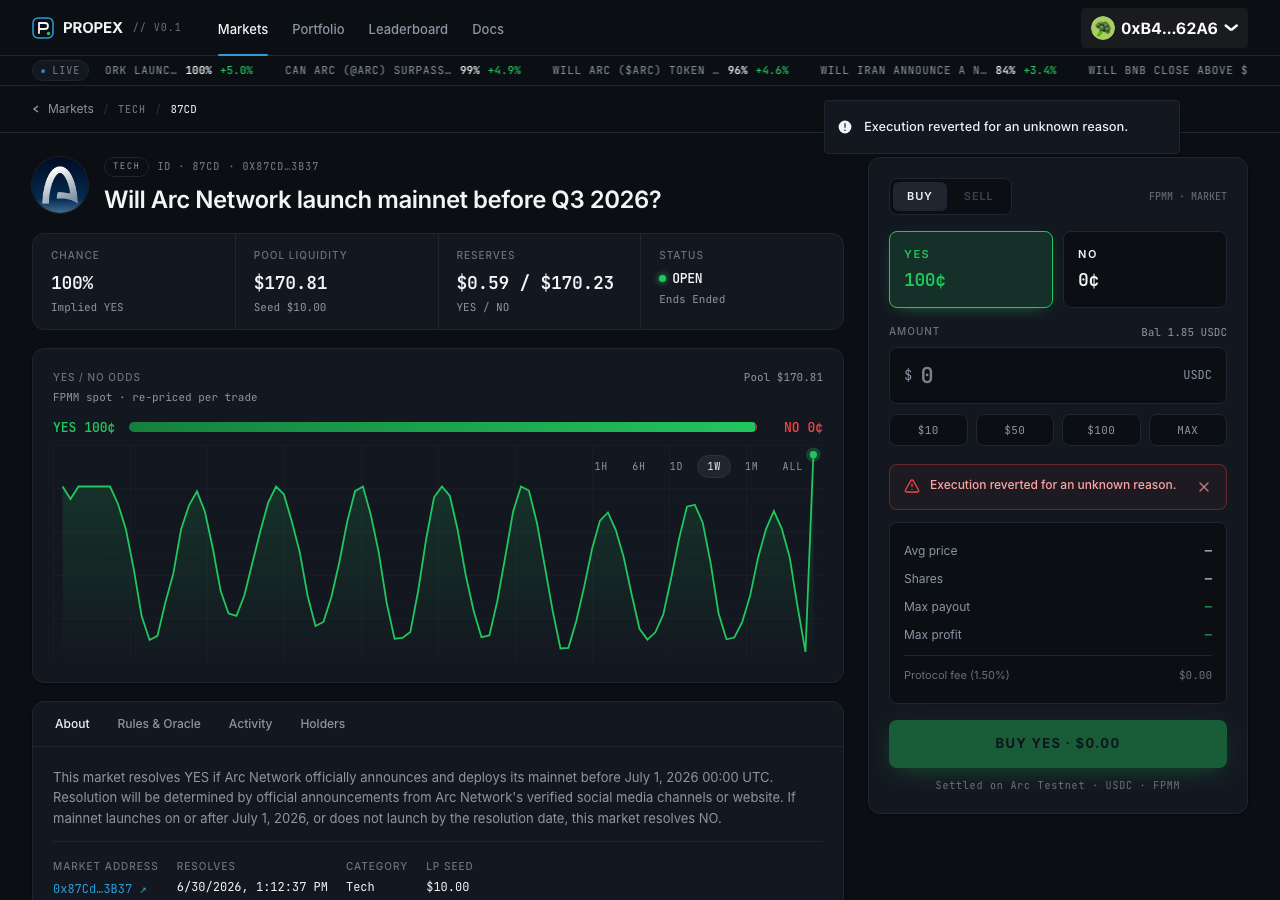1280x900 pixels.
Task: Click the Pool $170.81 chart label
Action: tap(783, 377)
